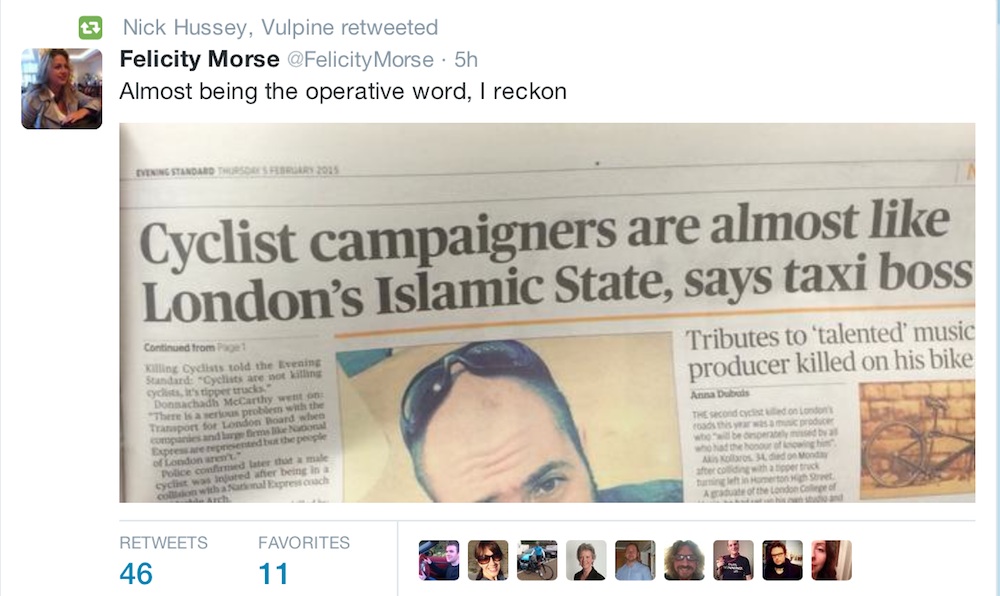Click the green retweet icon
This screenshot has width=1000, height=596.
(x=90, y=27)
